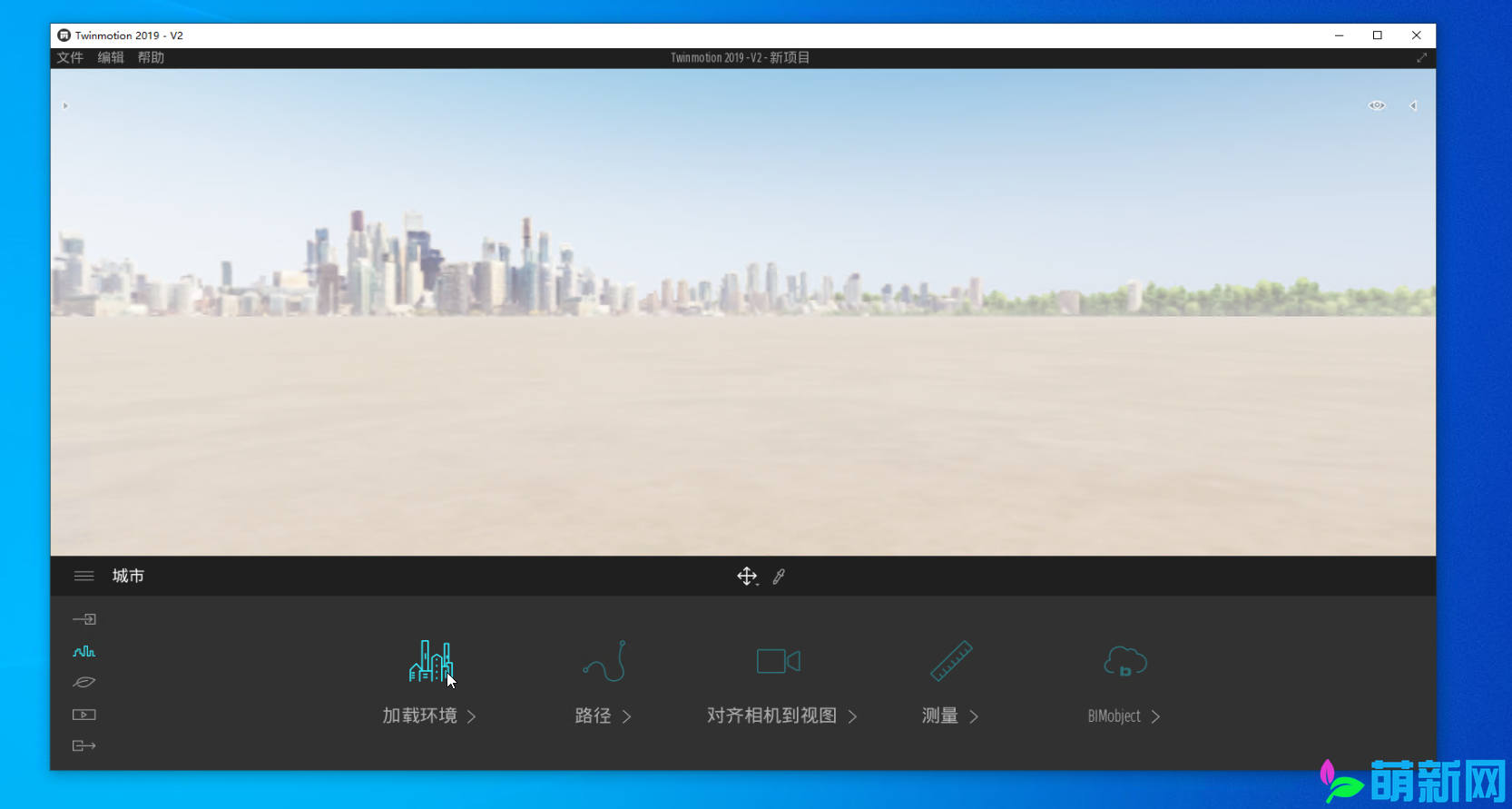Close the Twinmotion window

(x=1417, y=35)
